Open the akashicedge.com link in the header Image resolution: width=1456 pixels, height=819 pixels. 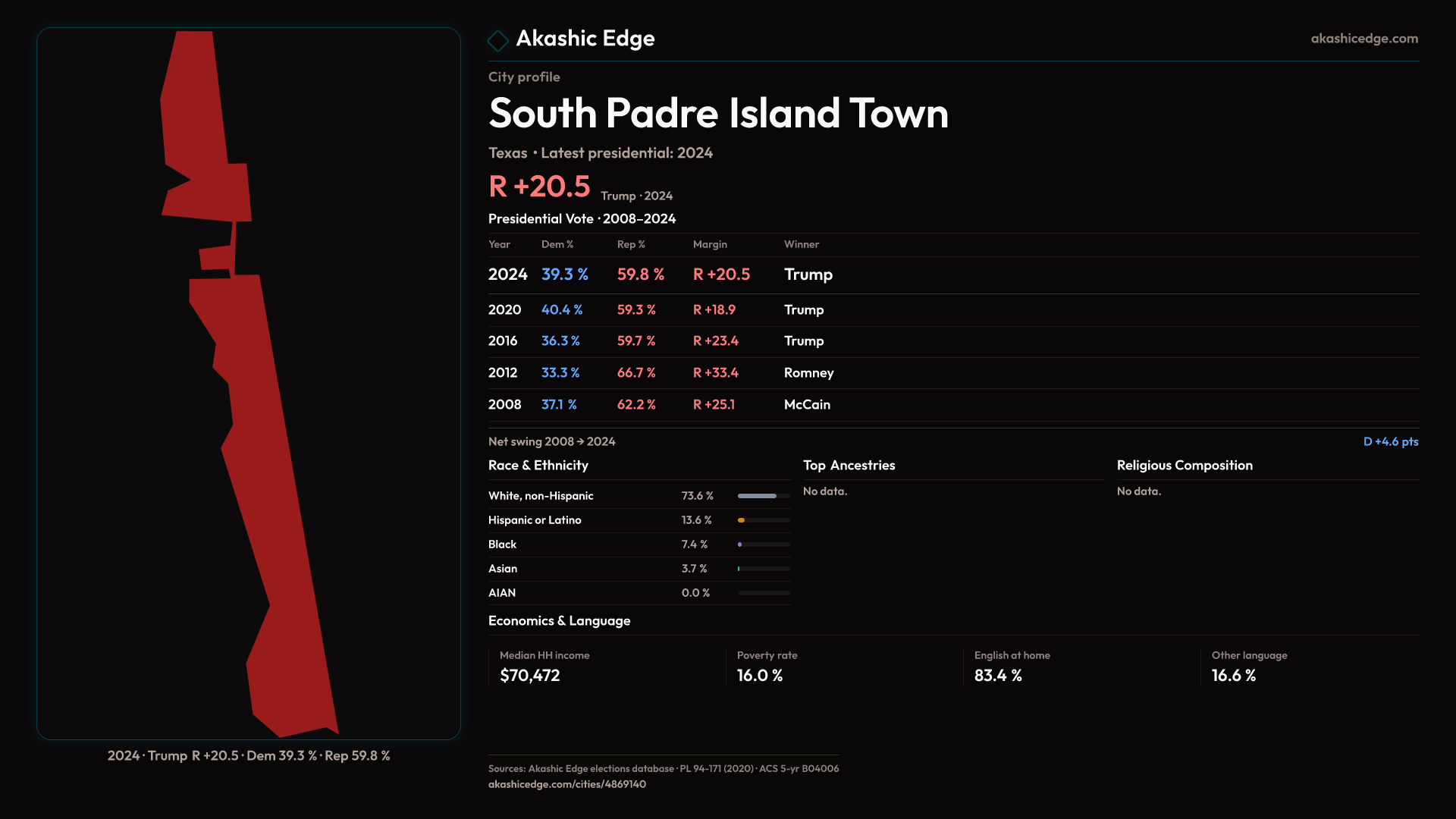click(x=1363, y=39)
